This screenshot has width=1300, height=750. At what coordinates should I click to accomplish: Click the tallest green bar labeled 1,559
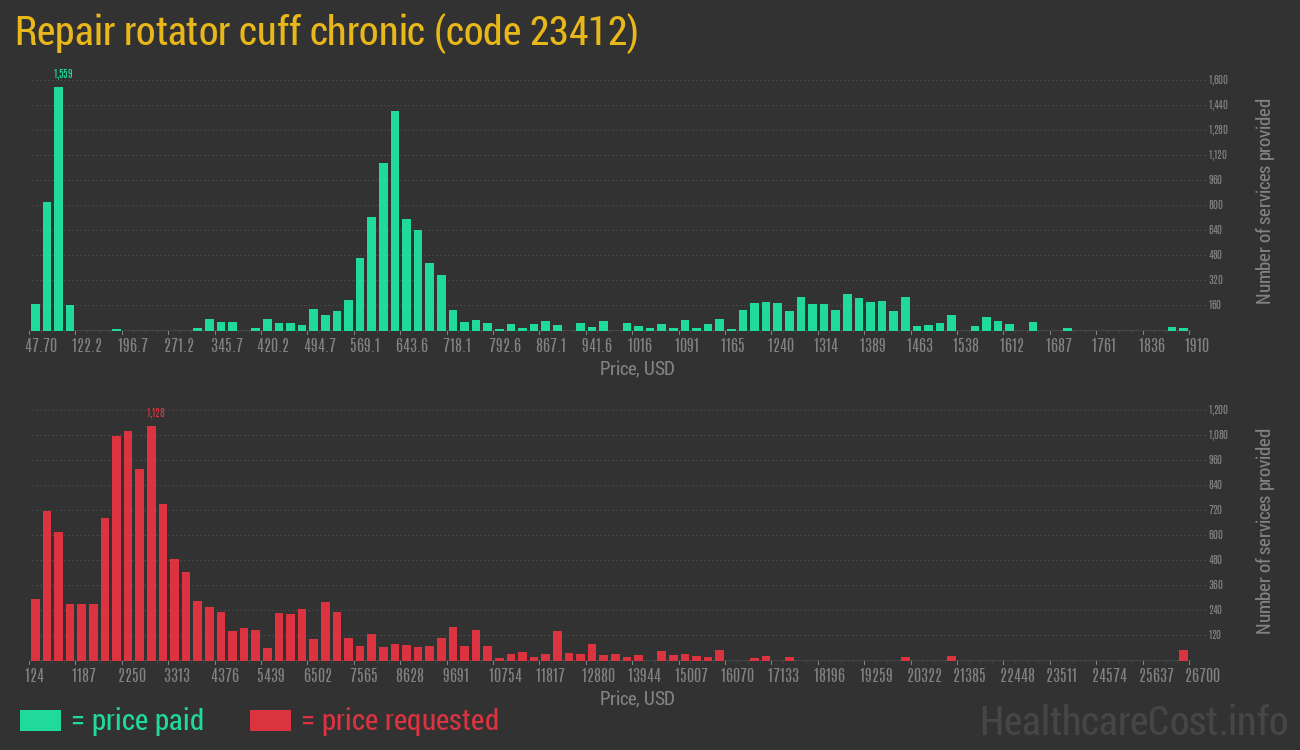pos(58,208)
